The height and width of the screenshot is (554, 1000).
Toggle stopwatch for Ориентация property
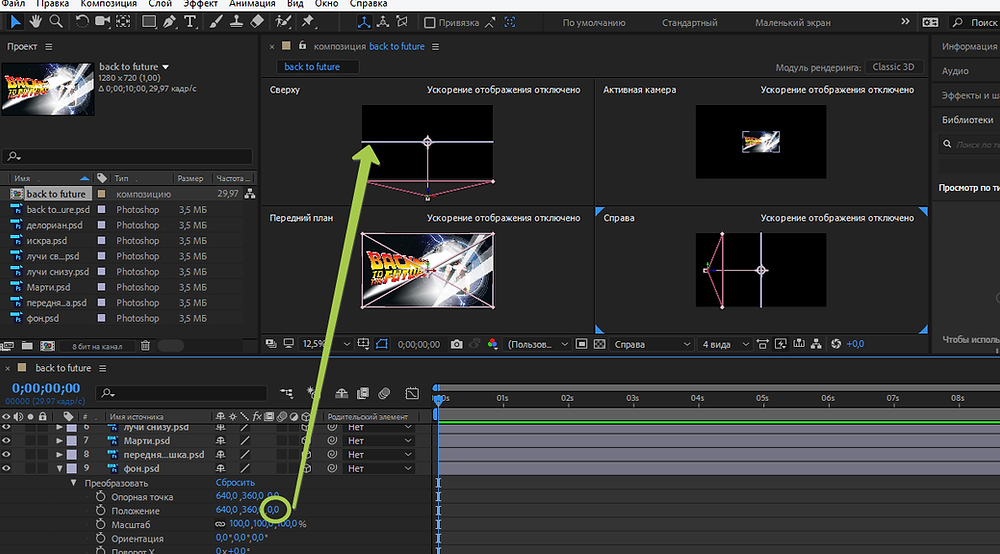click(x=100, y=538)
